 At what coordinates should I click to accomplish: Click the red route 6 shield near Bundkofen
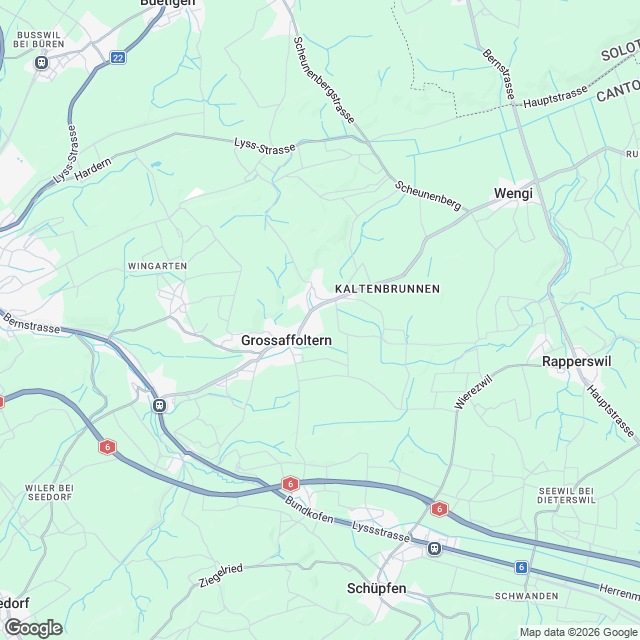coord(290,484)
